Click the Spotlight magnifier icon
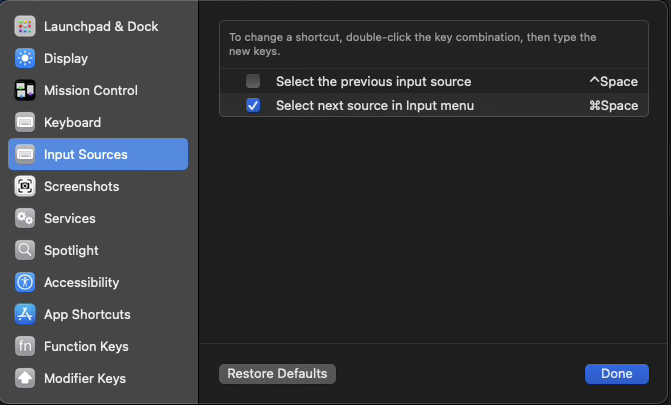Image resolution: width=671 pixels, height=405 pixels. click(25, 250)
